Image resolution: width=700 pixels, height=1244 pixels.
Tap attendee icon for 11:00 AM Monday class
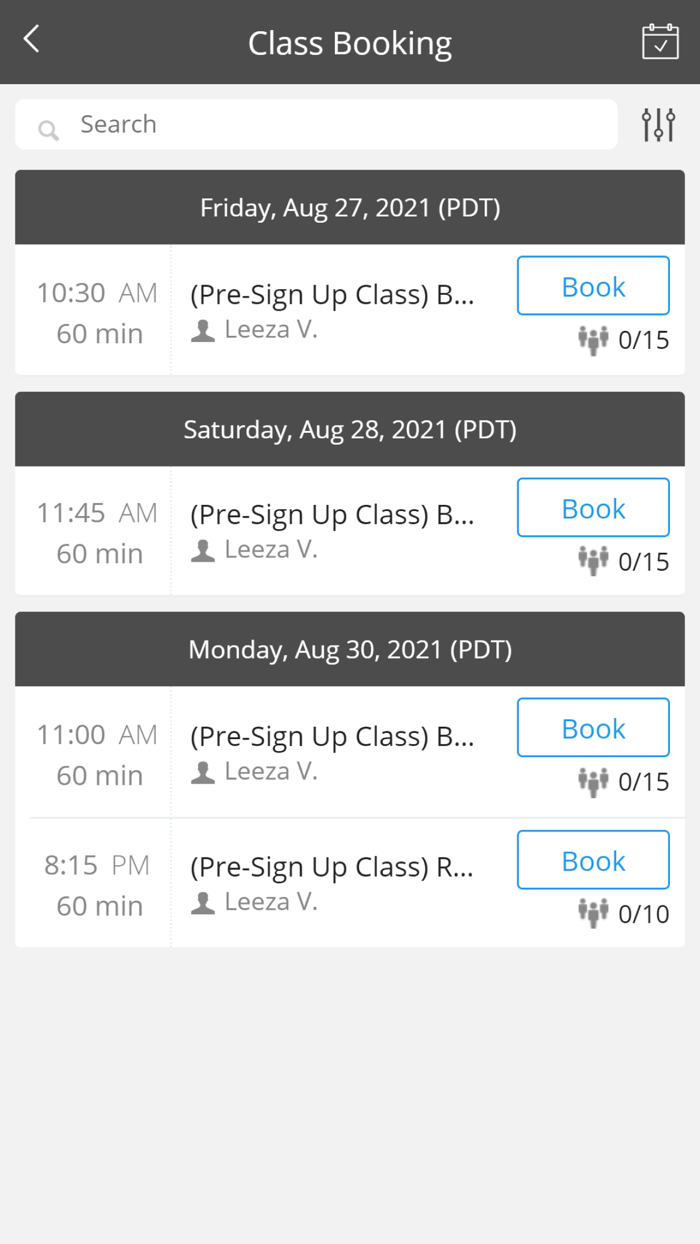click(593, 781)
